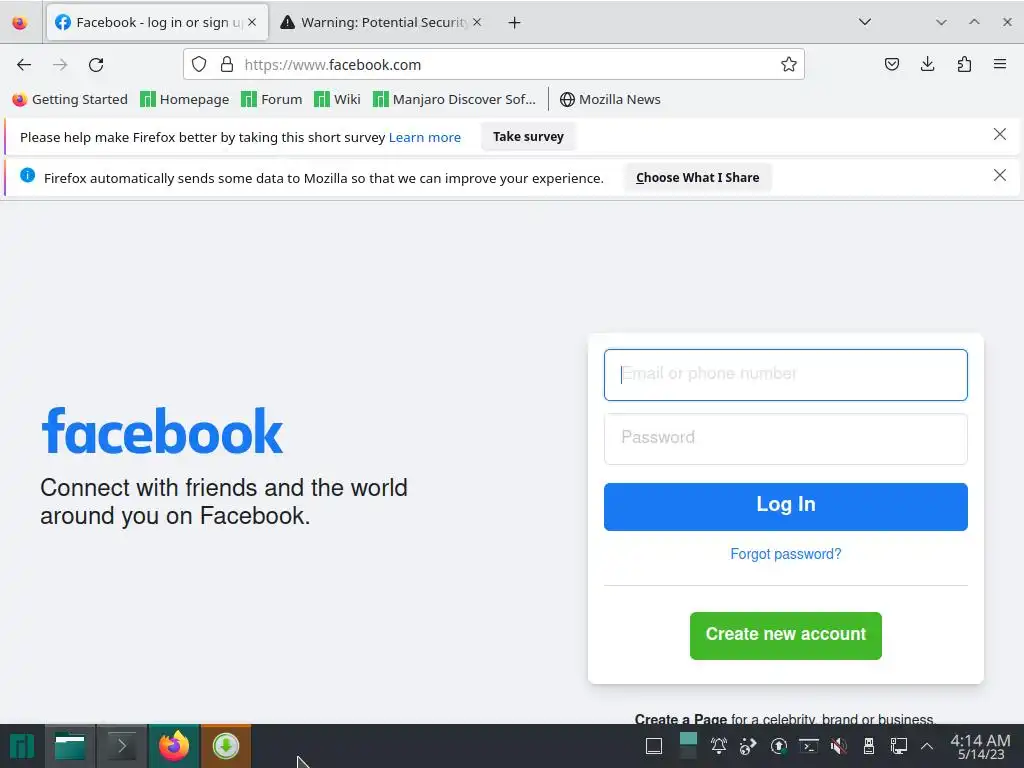Open the Manjaro Discover Software bookmark
1024x768 pixels.
click(x=455, y=99)
